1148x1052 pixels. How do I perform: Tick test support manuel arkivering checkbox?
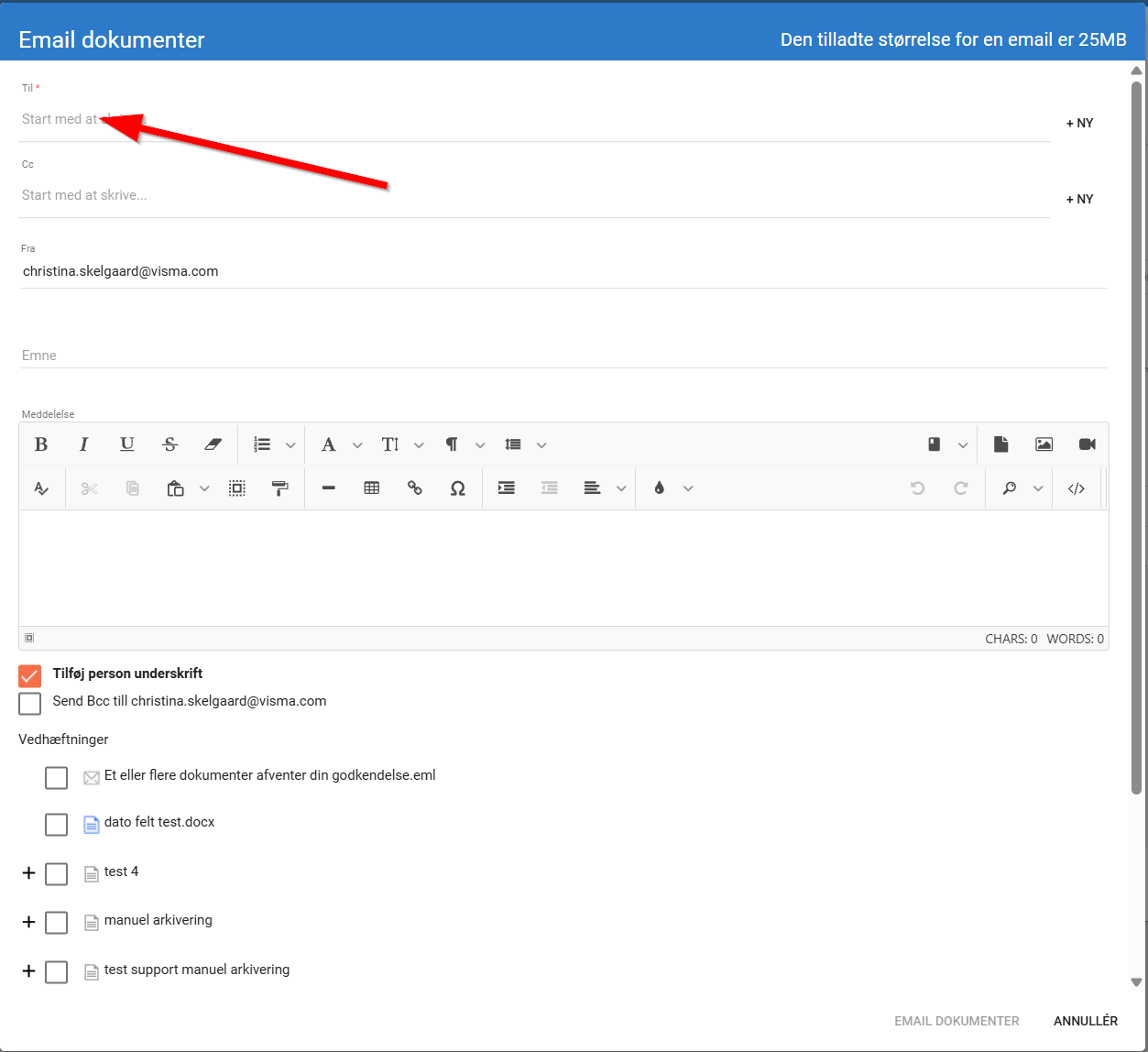point(57,971)
